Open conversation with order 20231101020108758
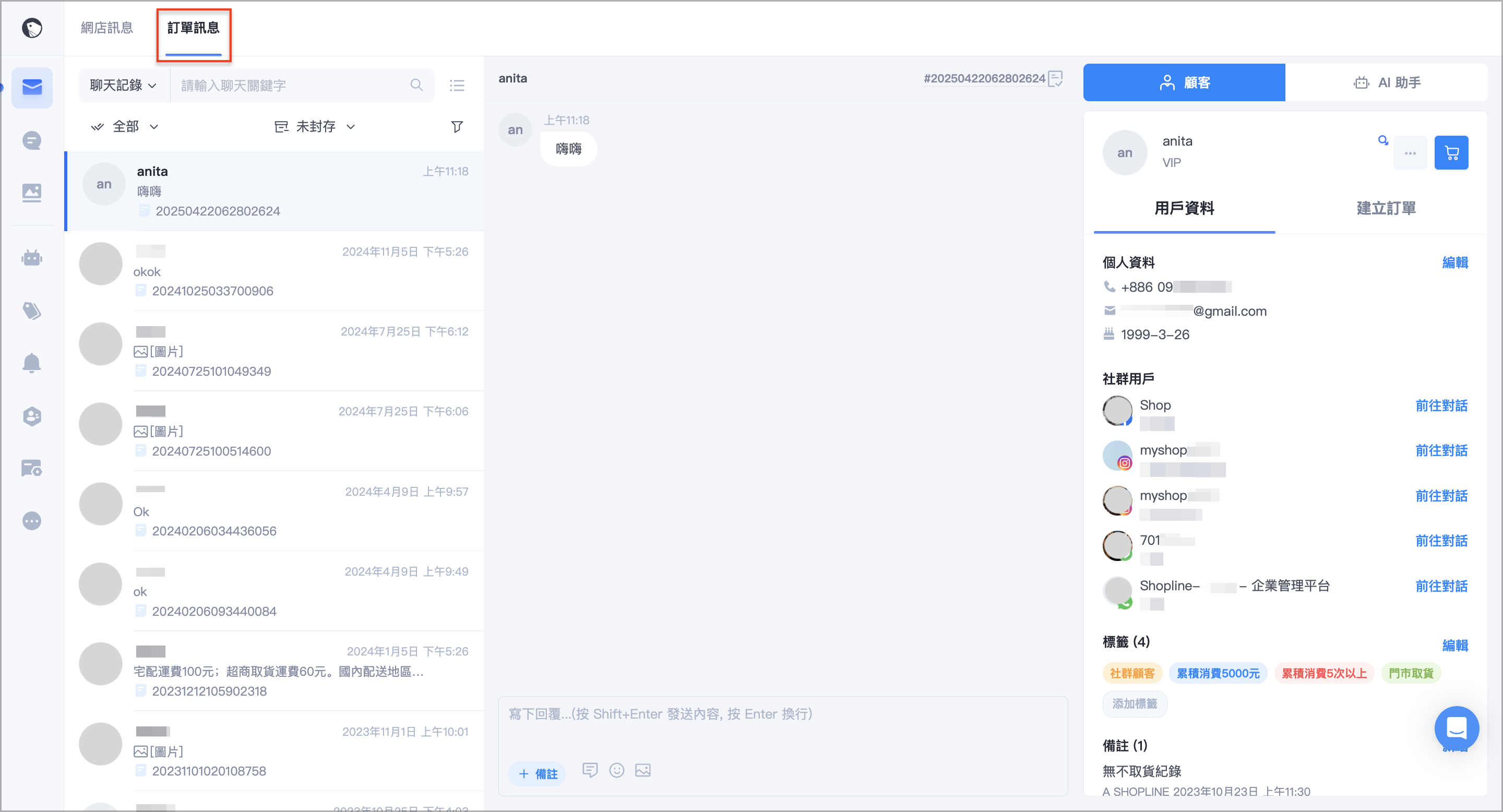1503x812 pixels. [274, 751]
